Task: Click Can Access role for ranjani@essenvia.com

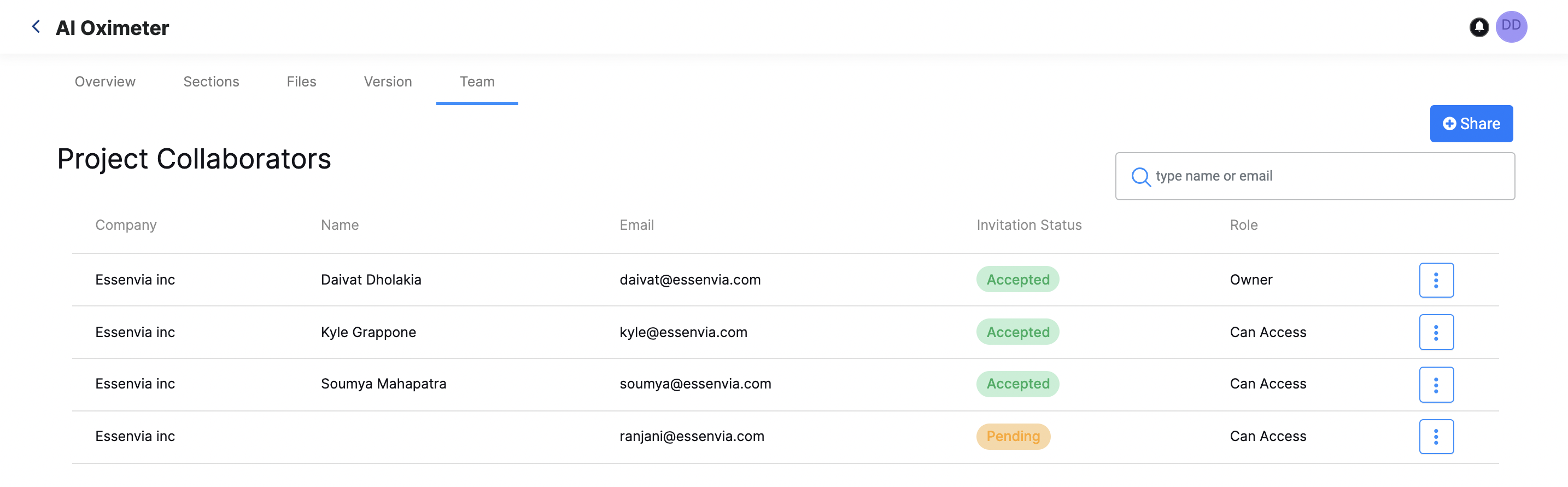Action: click(x=1268, y=437)
